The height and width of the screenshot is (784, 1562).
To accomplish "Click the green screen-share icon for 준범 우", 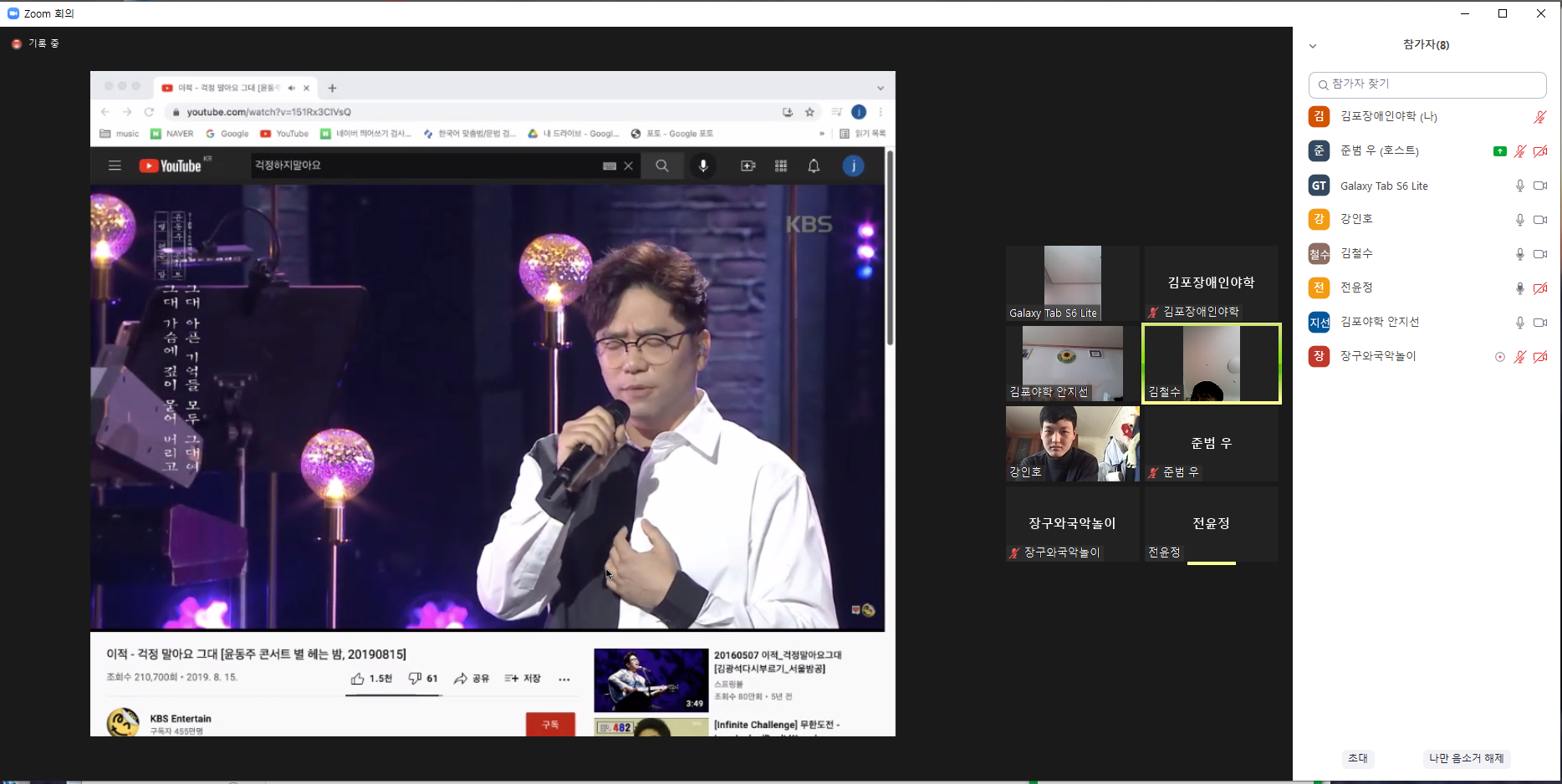I will [x=1500, y=151].
